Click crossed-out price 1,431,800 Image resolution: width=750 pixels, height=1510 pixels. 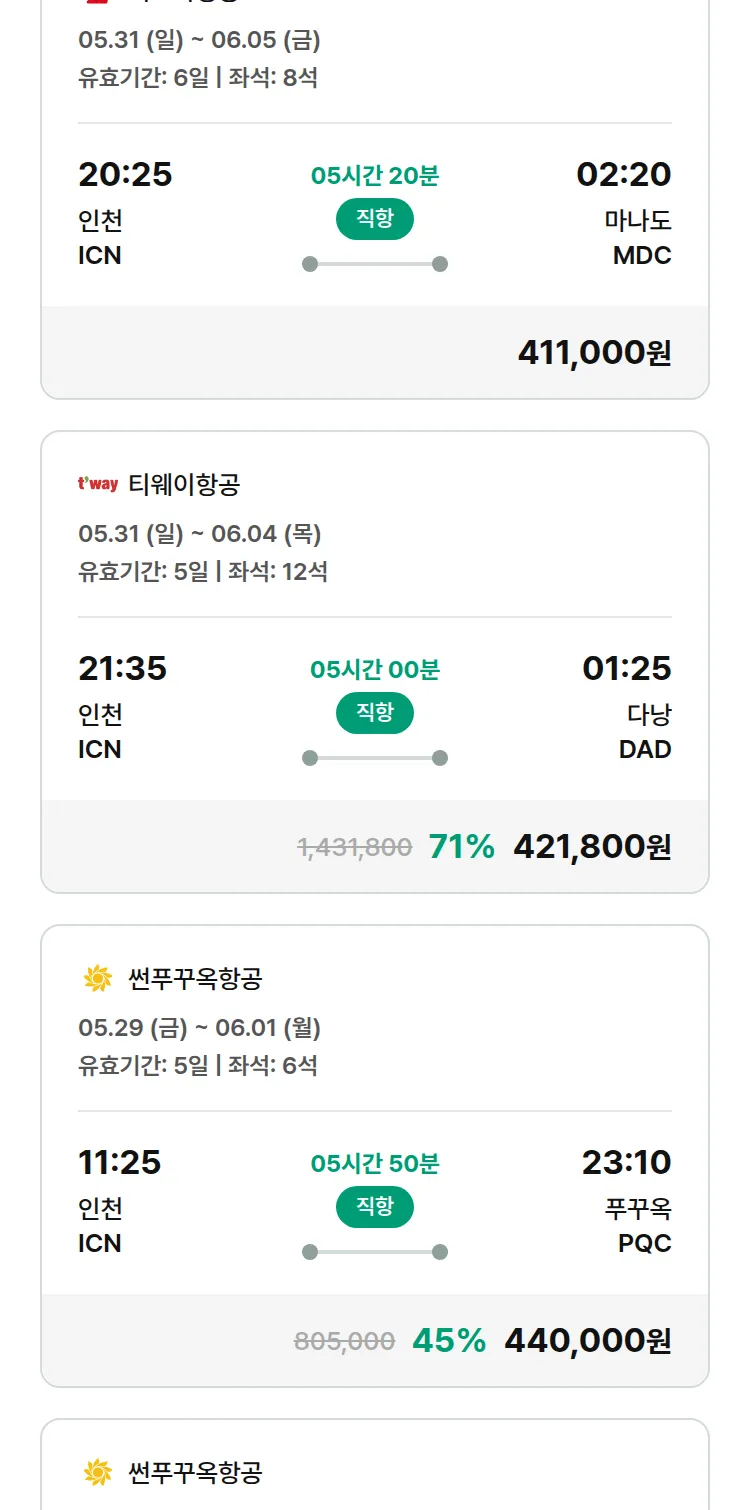click(x=355, y=847)
